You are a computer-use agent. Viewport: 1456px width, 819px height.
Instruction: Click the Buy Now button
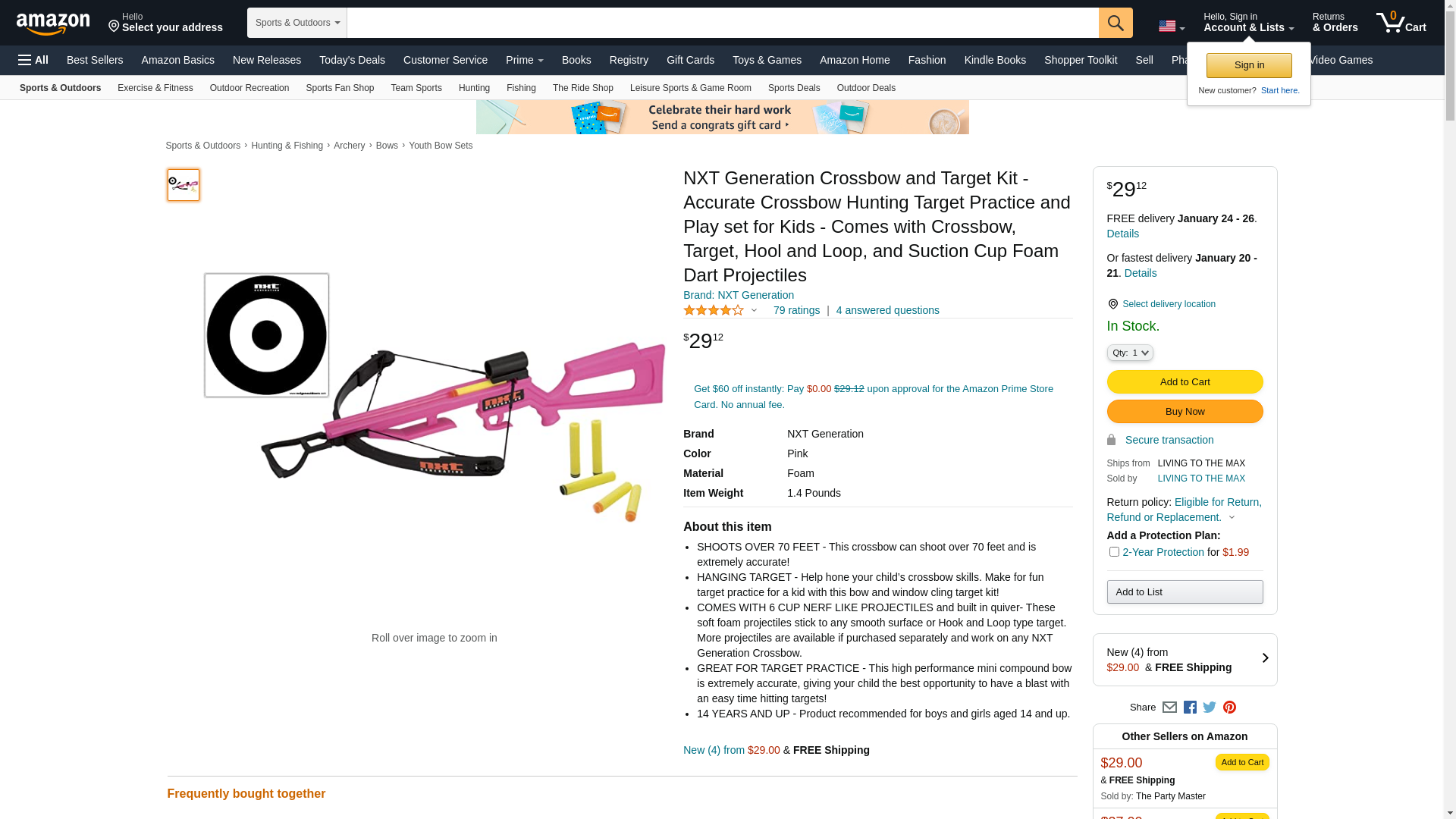[x=1185, y=412]
